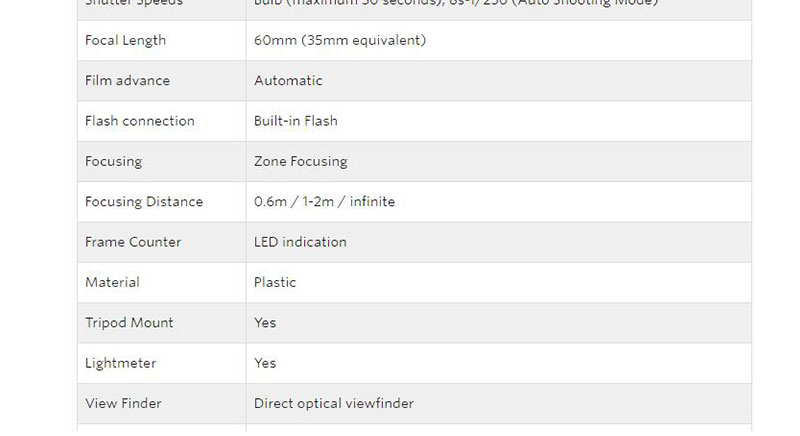Select the Built-in Flash value text
Viewport: 800px width, 436px height.
296,121
